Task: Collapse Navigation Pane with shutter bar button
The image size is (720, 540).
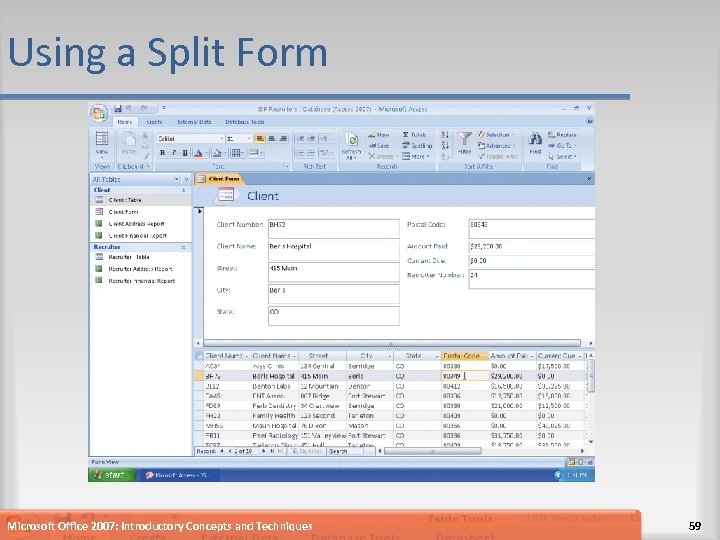Action: (x=187, y=180)
